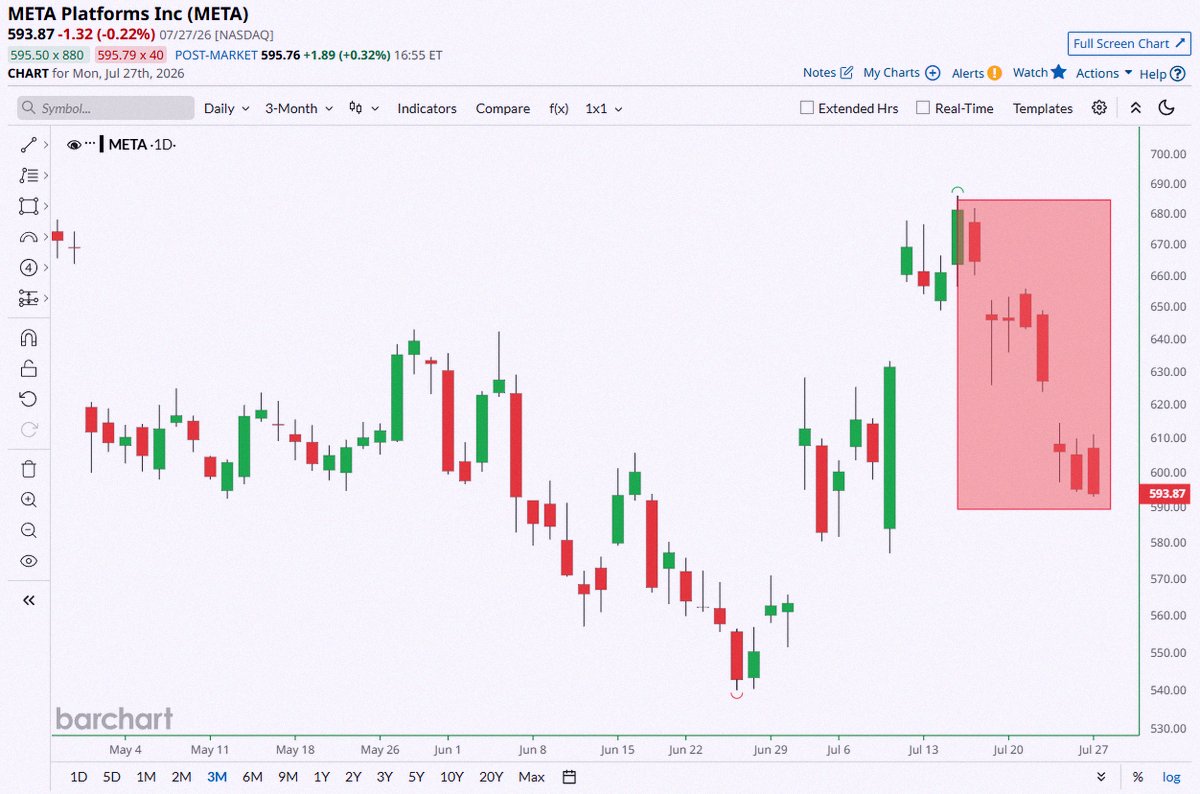The height and width of the screenshot is (794, 1200).
Task: Select the 1D time range
Action: (78, 777)
